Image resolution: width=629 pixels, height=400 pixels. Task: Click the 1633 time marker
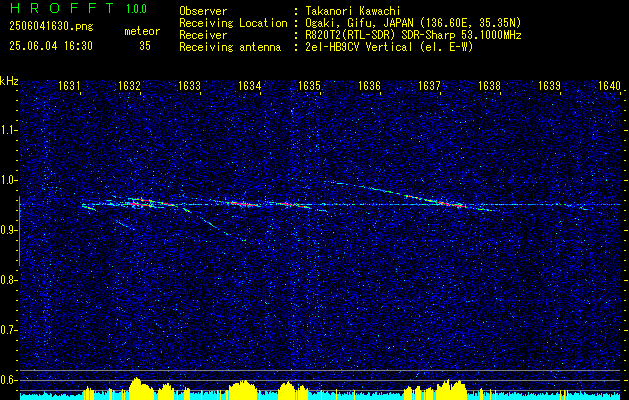pyautogui.click(x=189, y=85)
